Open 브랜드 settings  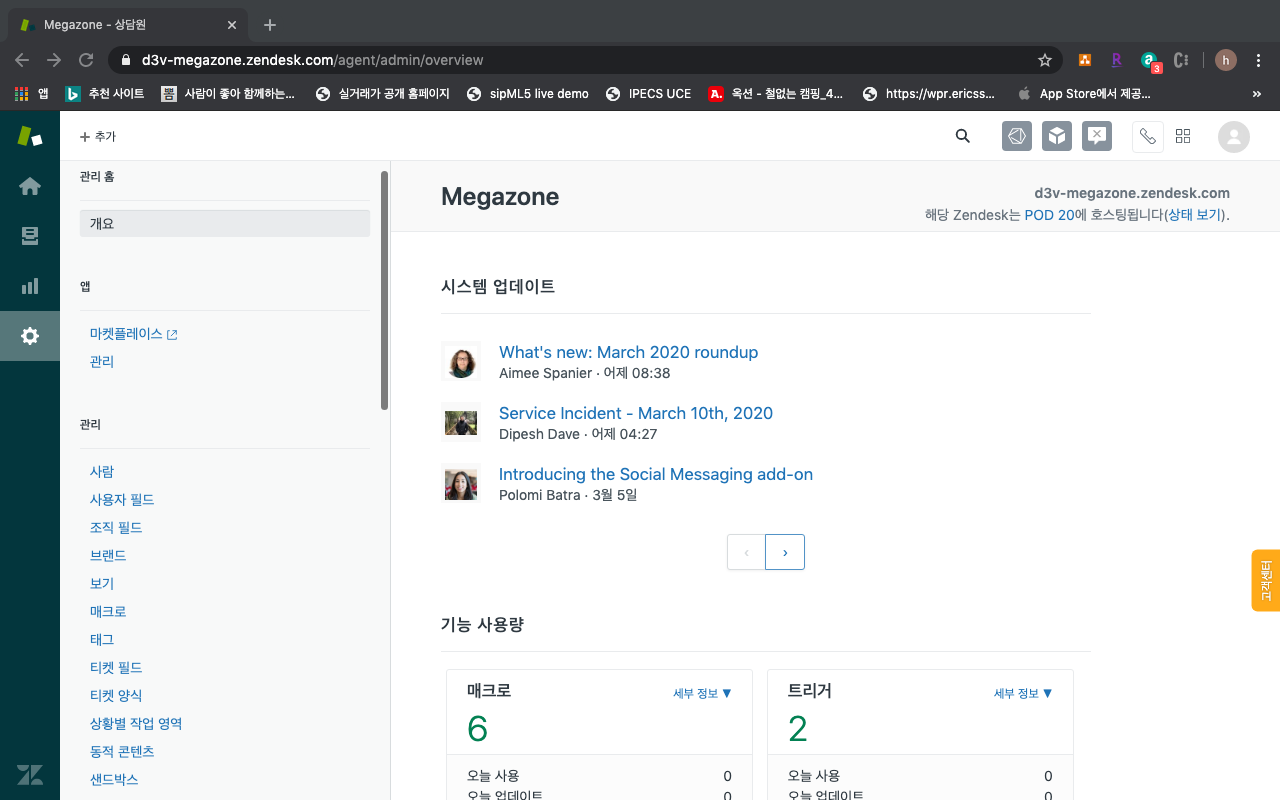click(x=108, y=555)
